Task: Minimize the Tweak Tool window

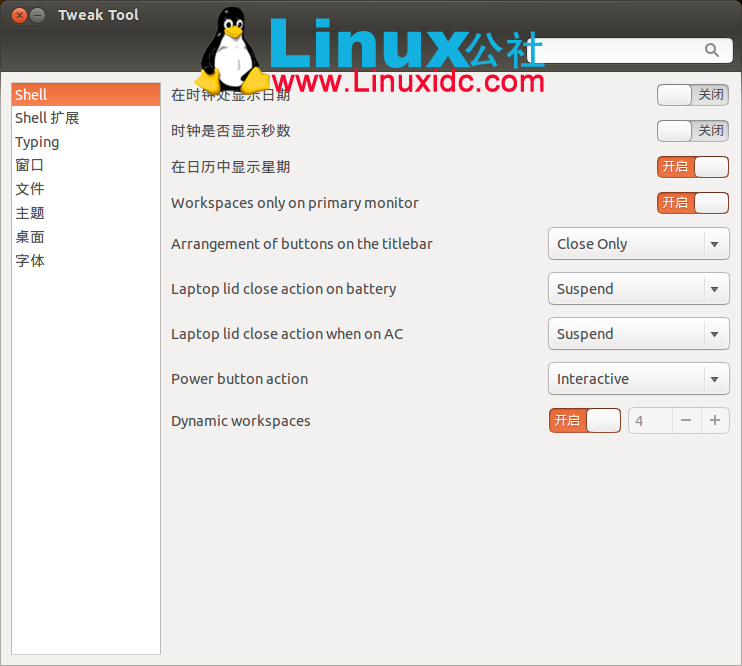Action: [37, 16]
